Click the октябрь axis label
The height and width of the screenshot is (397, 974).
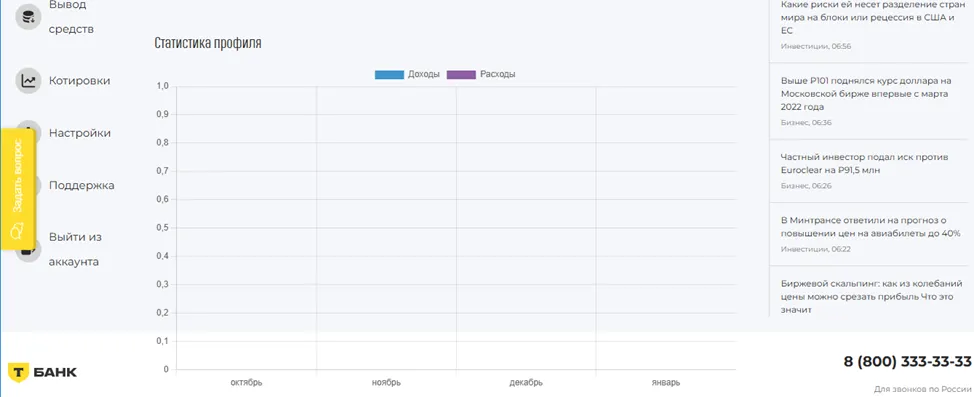[246, 383]
